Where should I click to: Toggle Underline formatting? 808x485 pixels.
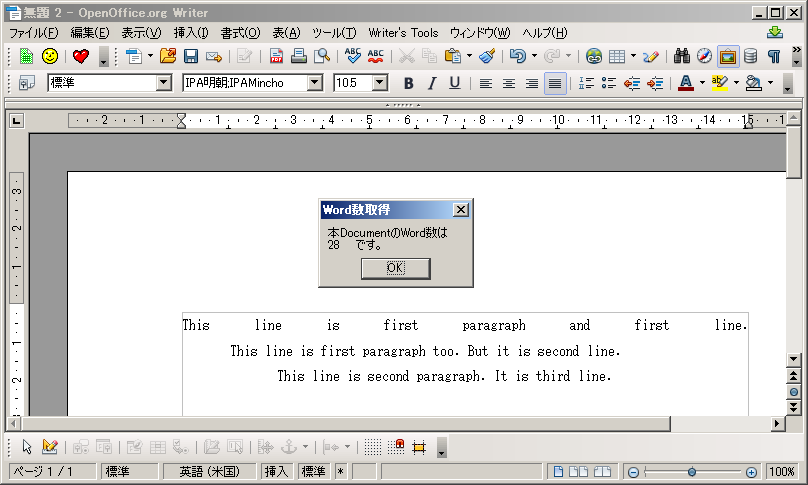click(x=454, y=83)
